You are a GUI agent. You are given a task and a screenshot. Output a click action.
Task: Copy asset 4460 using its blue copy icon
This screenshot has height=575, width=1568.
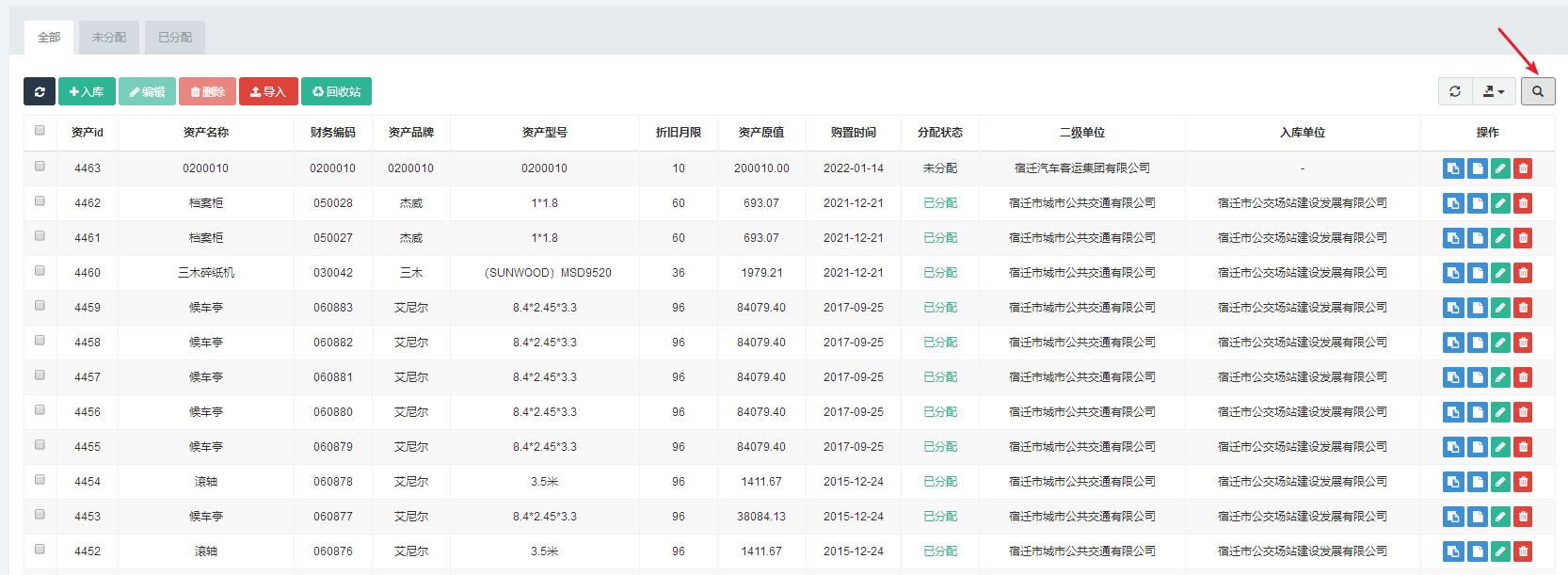coord(1453,273)
